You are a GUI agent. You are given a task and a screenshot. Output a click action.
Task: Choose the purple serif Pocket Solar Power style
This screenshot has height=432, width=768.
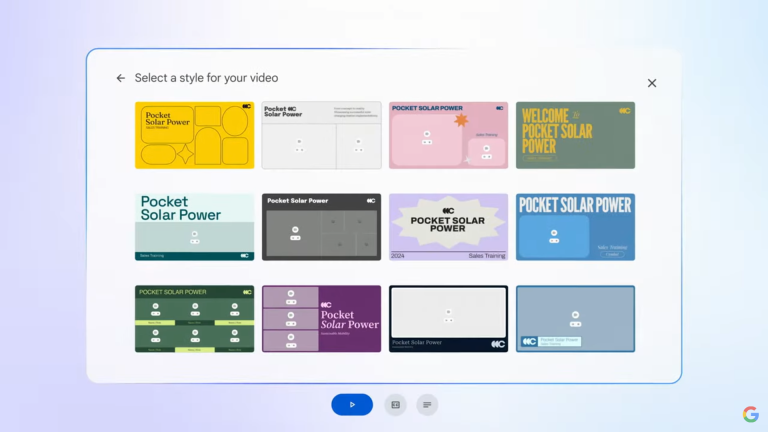(321, 319)
